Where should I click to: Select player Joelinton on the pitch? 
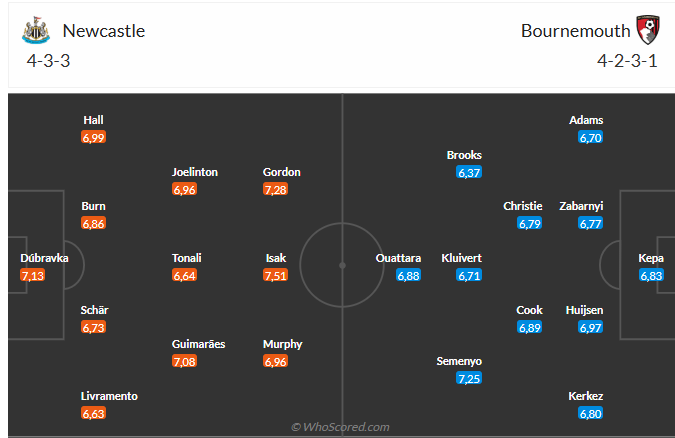[x=195, y=172]
